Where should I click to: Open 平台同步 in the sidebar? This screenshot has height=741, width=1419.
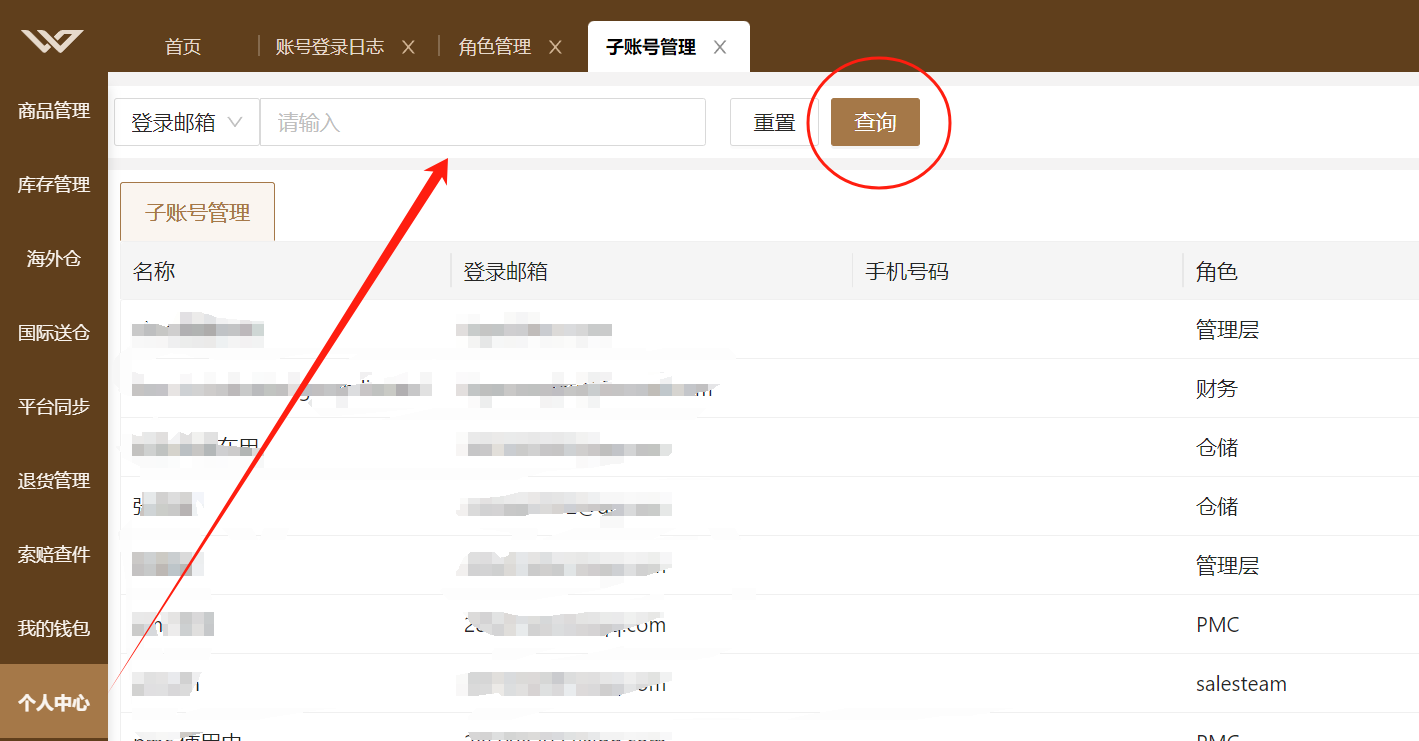[x=54, y=407]
